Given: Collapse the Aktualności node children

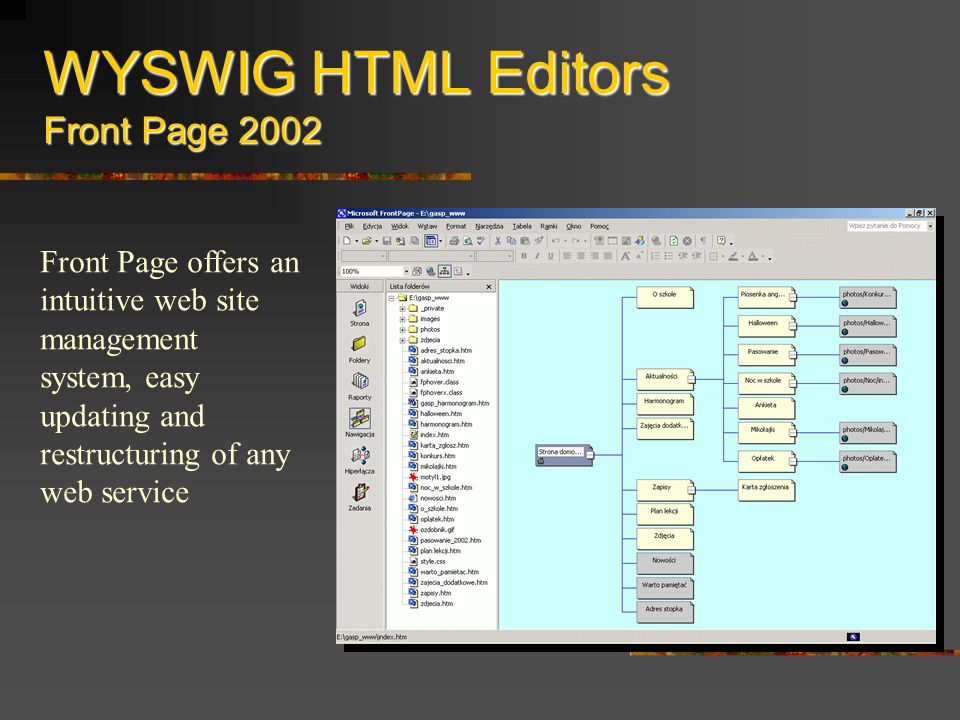Looking at the screenshot, I should [691, 380].
